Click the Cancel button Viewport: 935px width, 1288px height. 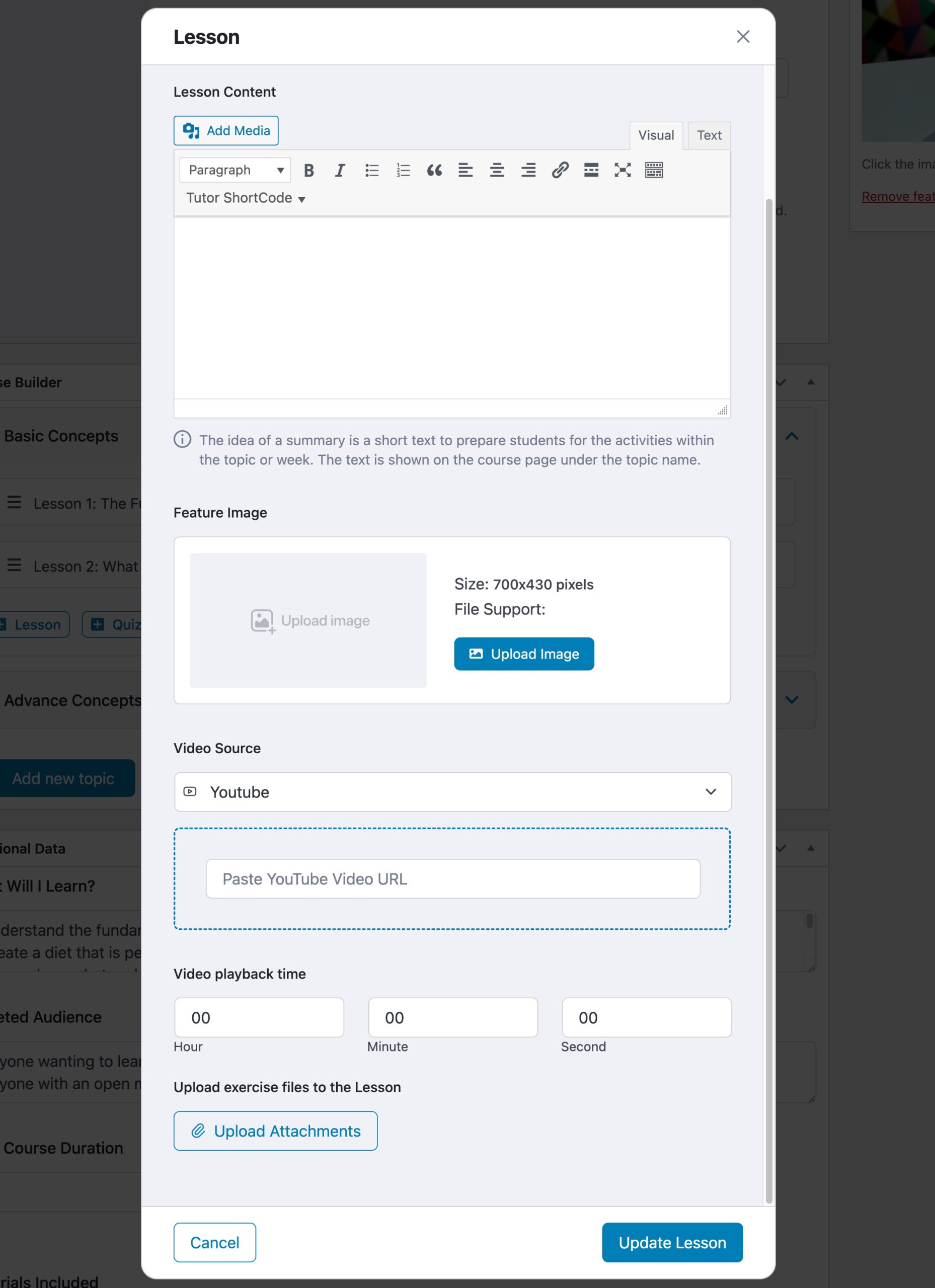click(215, 1243)
